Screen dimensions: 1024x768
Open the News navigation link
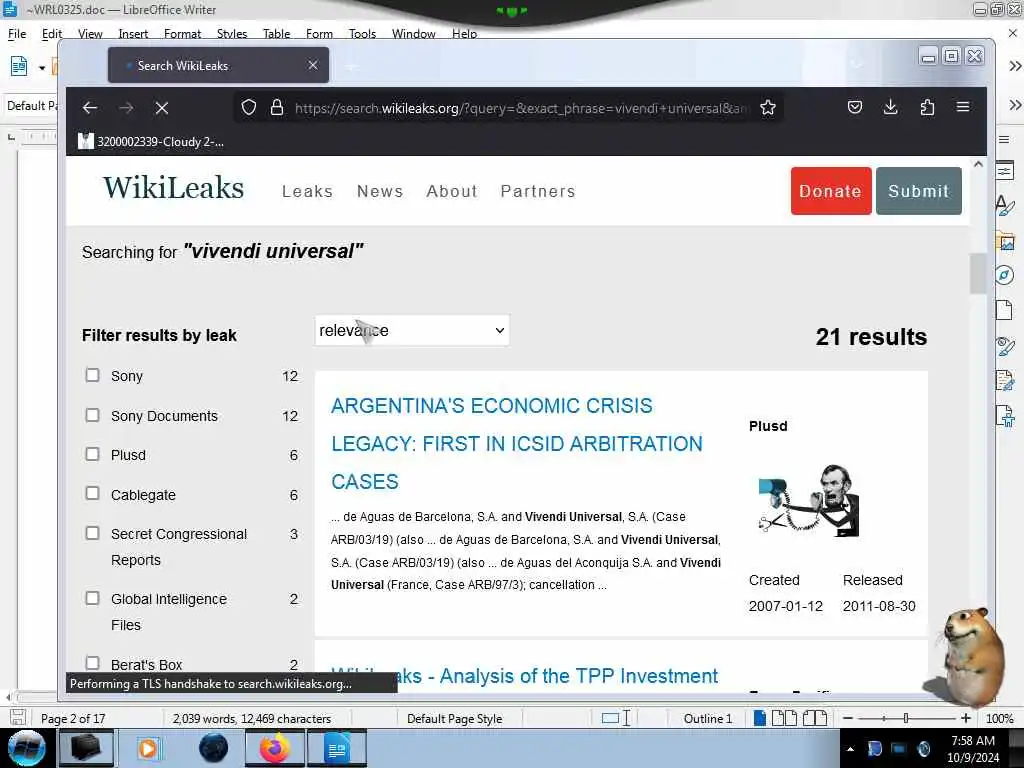380,191
